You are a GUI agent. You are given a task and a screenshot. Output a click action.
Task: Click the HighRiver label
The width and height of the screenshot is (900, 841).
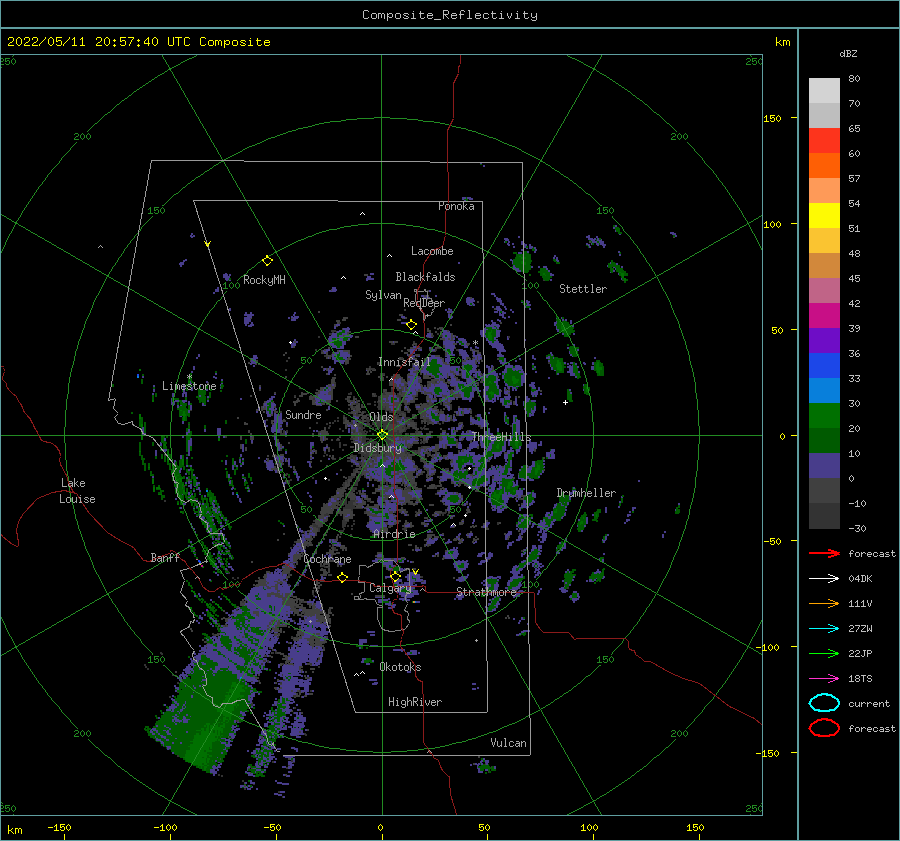click(x=415, y=702)
